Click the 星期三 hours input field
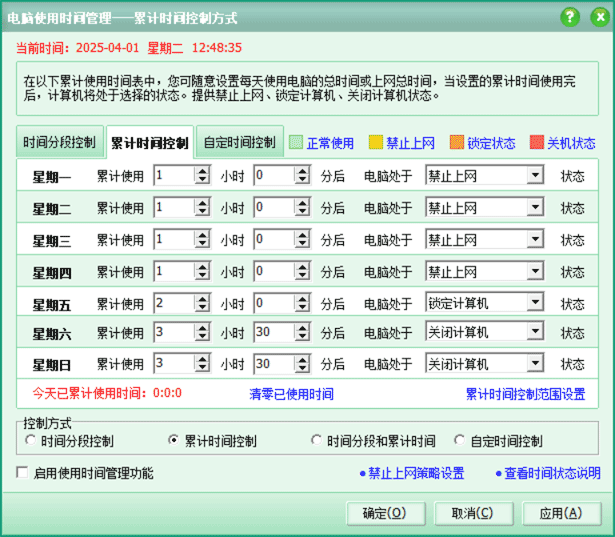615x537 pixels. (x=173, y=239)
